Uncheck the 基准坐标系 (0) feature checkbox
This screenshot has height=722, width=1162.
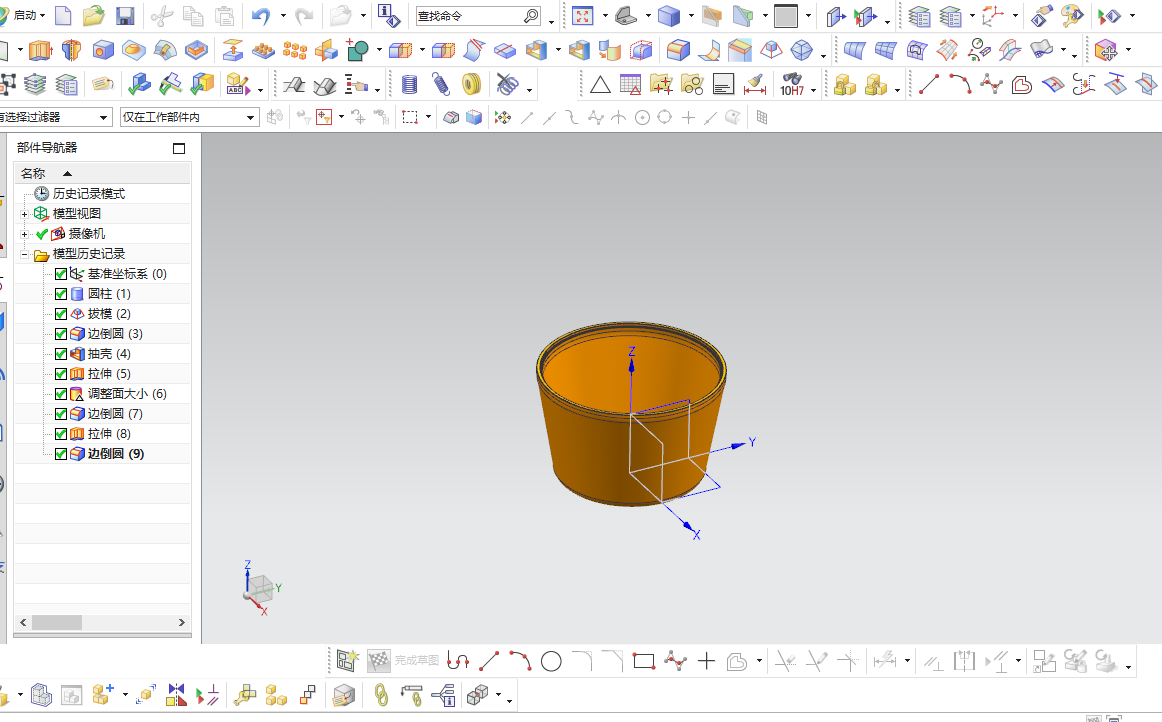(x=61, y=274)
